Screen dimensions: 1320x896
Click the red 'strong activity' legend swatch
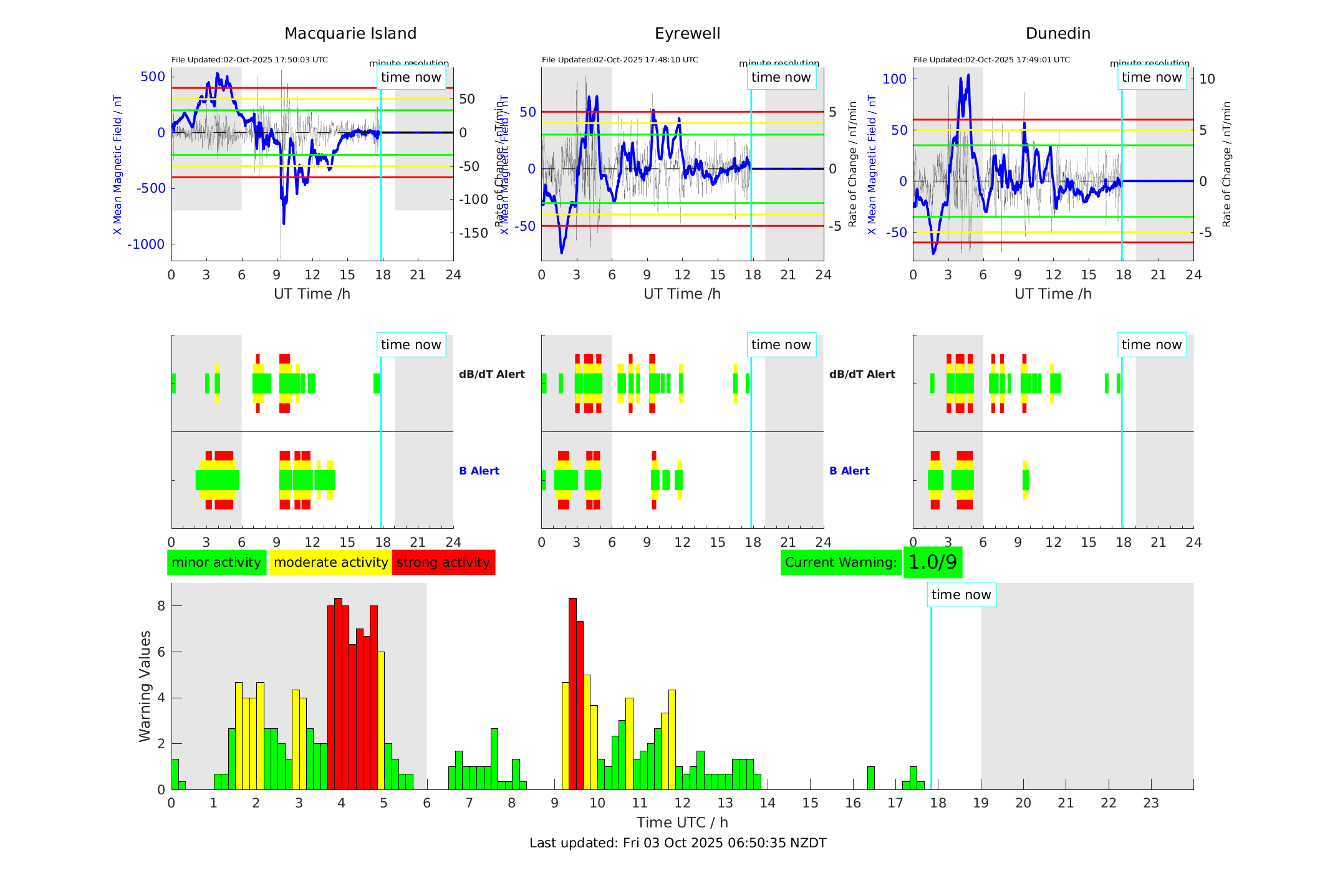pyautogui.click(x=443, y=562)
